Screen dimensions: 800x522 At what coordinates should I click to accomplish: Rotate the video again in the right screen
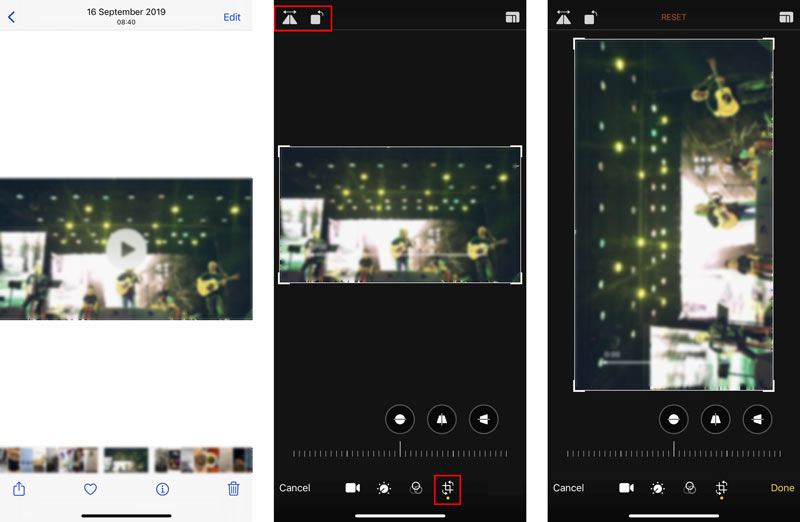[590, 18]
